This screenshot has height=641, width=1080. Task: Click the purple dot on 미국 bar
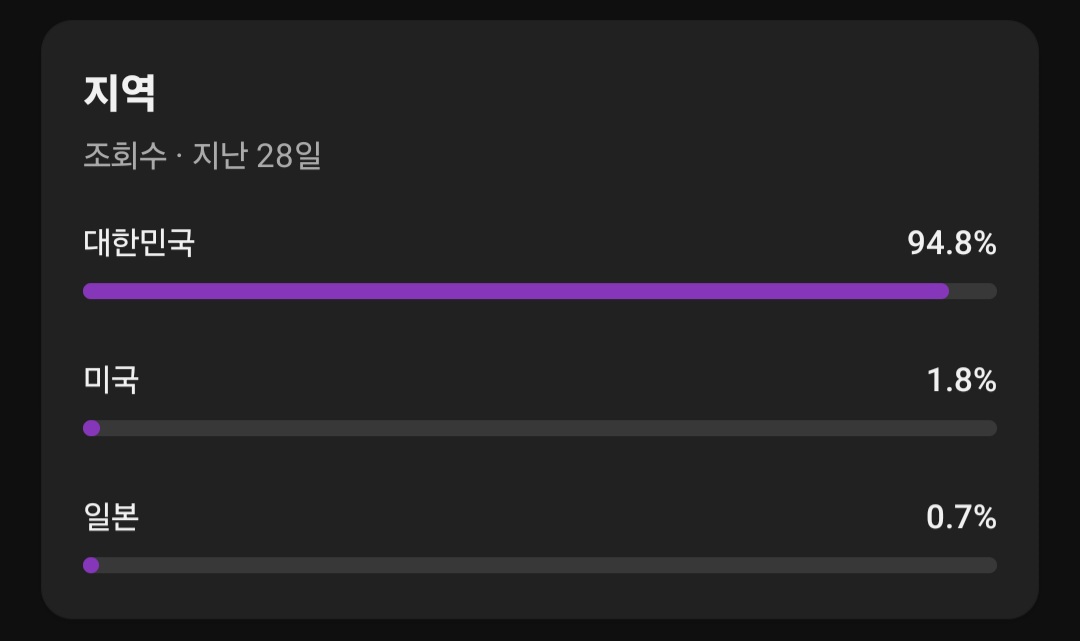pos(91,428)
